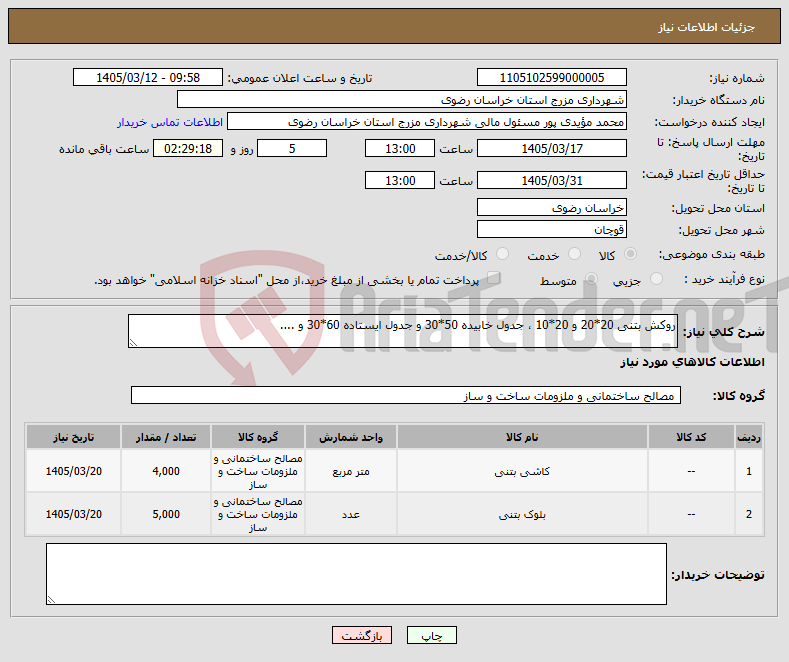Click the buyer notes resize handle
The height and width of the screenshot is (662, 789).
click(51, 600)
